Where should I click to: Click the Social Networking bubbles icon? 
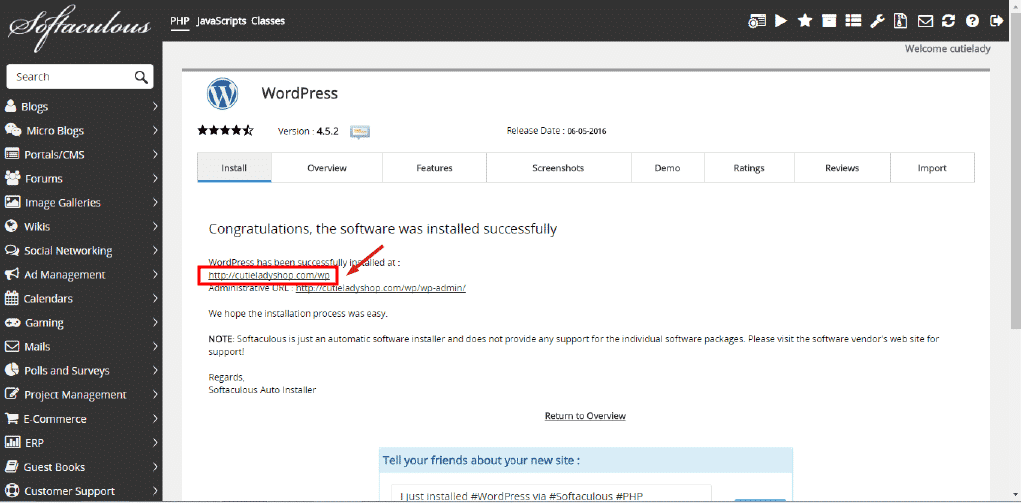pos(11,251)
